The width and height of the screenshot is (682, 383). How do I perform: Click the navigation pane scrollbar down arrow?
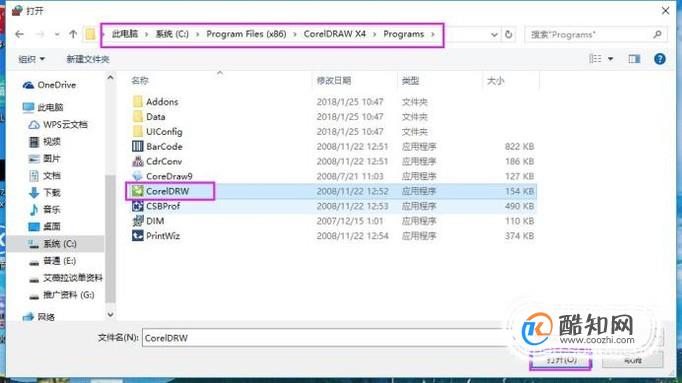tap(110, 314)
